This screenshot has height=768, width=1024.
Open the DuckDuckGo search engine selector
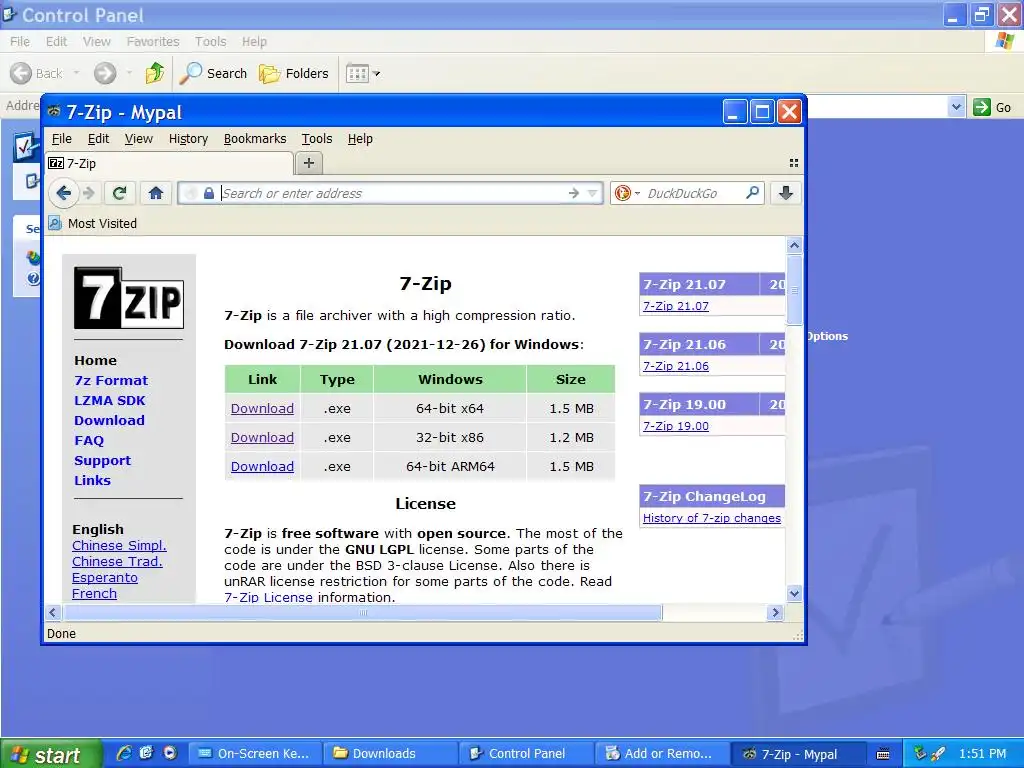pyautogui.click(x=627, y=193)
